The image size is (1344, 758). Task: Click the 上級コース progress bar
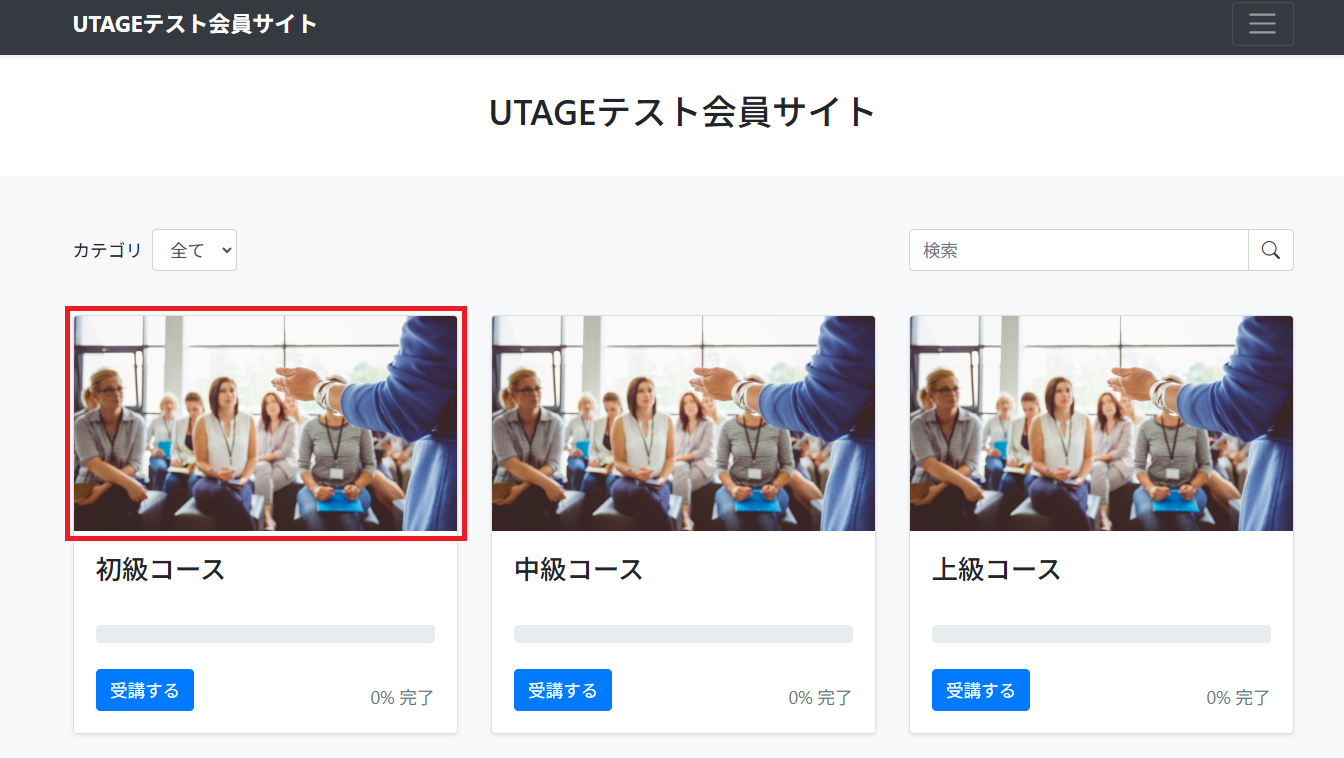coord(1101,634)
